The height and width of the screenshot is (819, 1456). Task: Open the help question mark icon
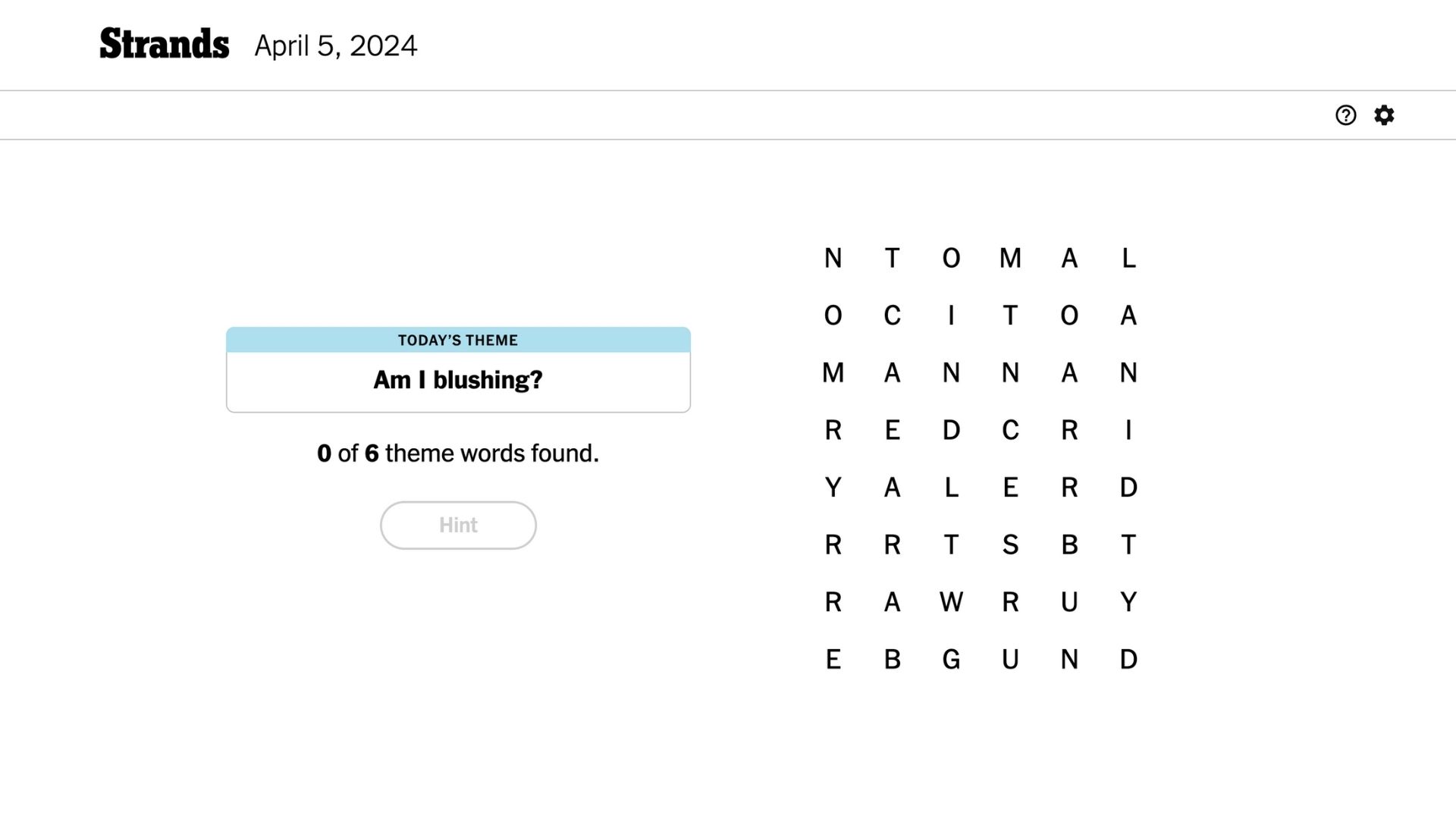(1345, 115)
